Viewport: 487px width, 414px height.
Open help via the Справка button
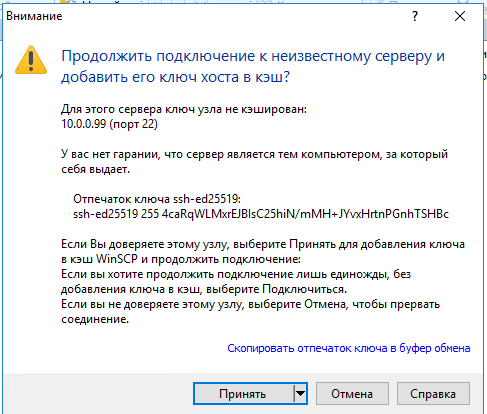(x=433, y=394)
